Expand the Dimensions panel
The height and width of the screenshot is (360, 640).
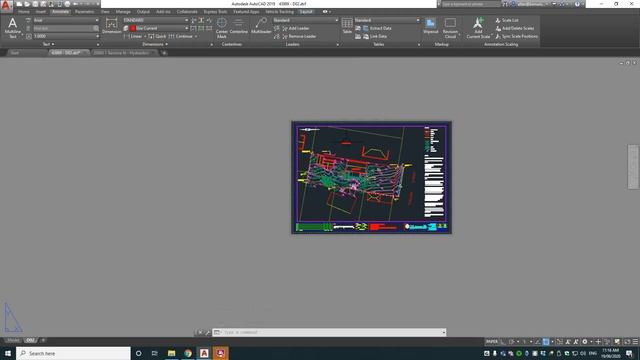click(x=155, y=44)
